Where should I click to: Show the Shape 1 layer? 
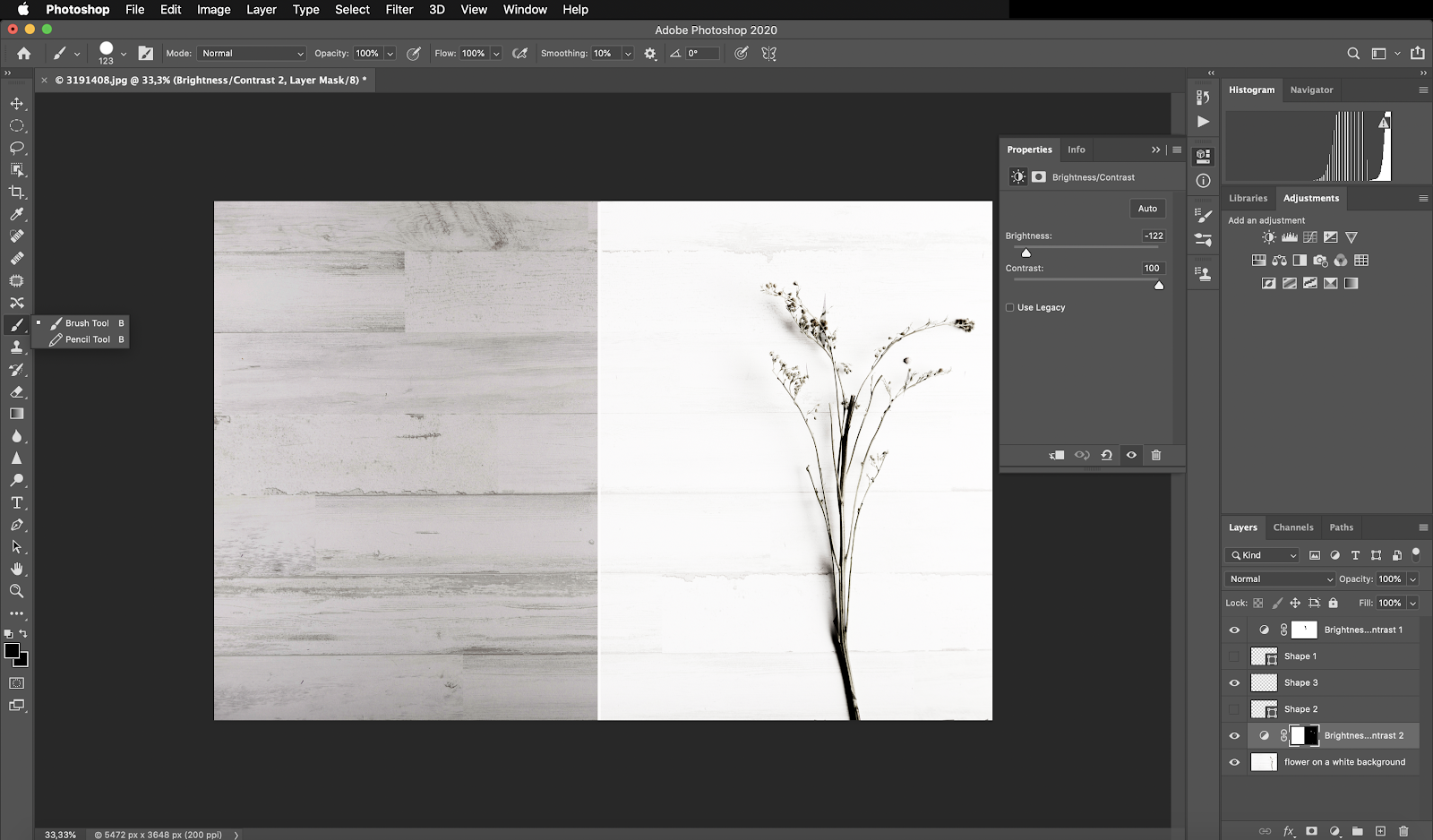coord(1234,656)
